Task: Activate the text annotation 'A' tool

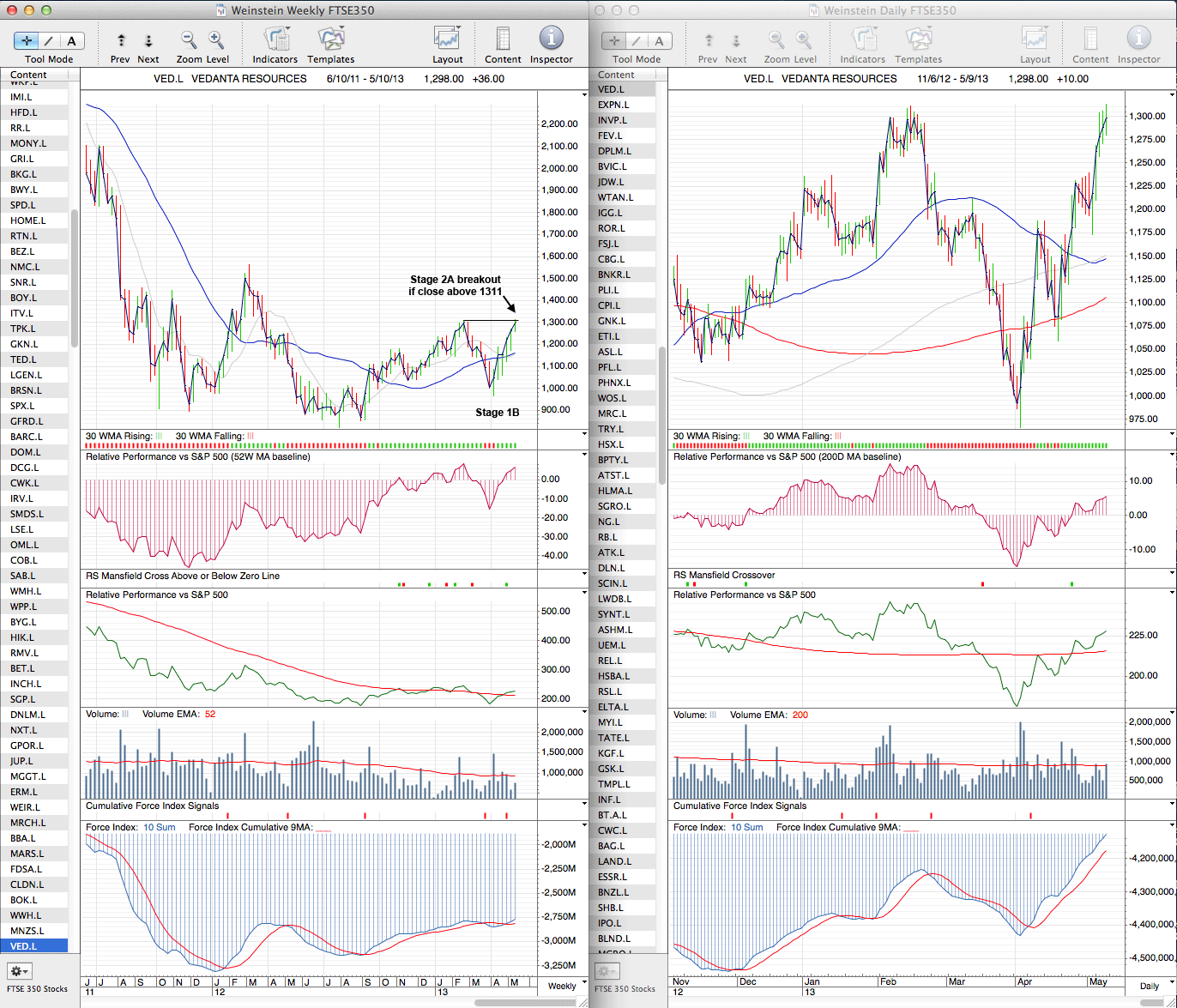Action: [71, 40]
